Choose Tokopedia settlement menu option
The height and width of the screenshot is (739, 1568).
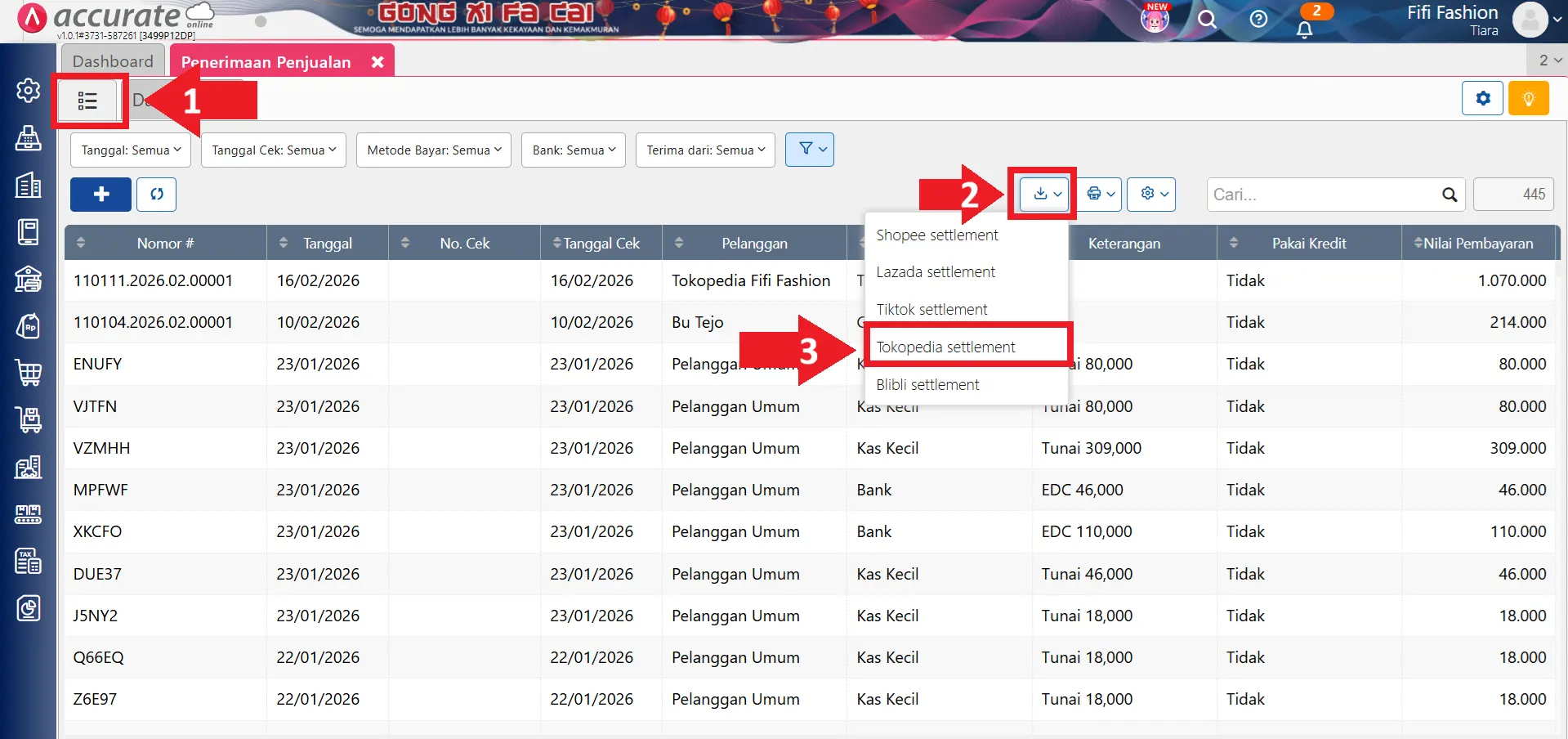click(945, 347)
